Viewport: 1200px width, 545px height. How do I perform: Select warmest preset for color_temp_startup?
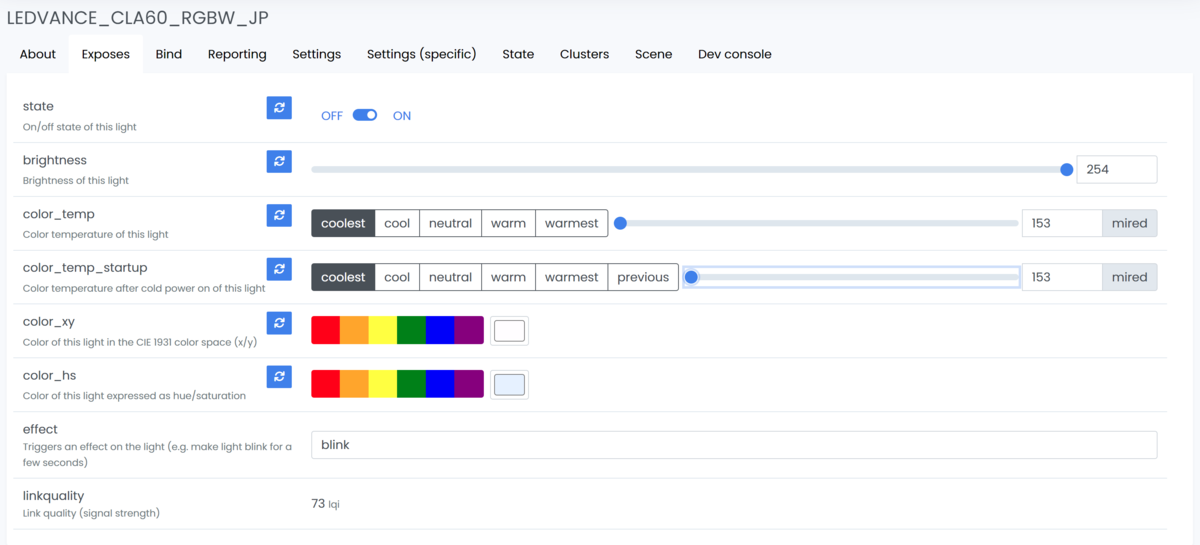coord(571,277)
